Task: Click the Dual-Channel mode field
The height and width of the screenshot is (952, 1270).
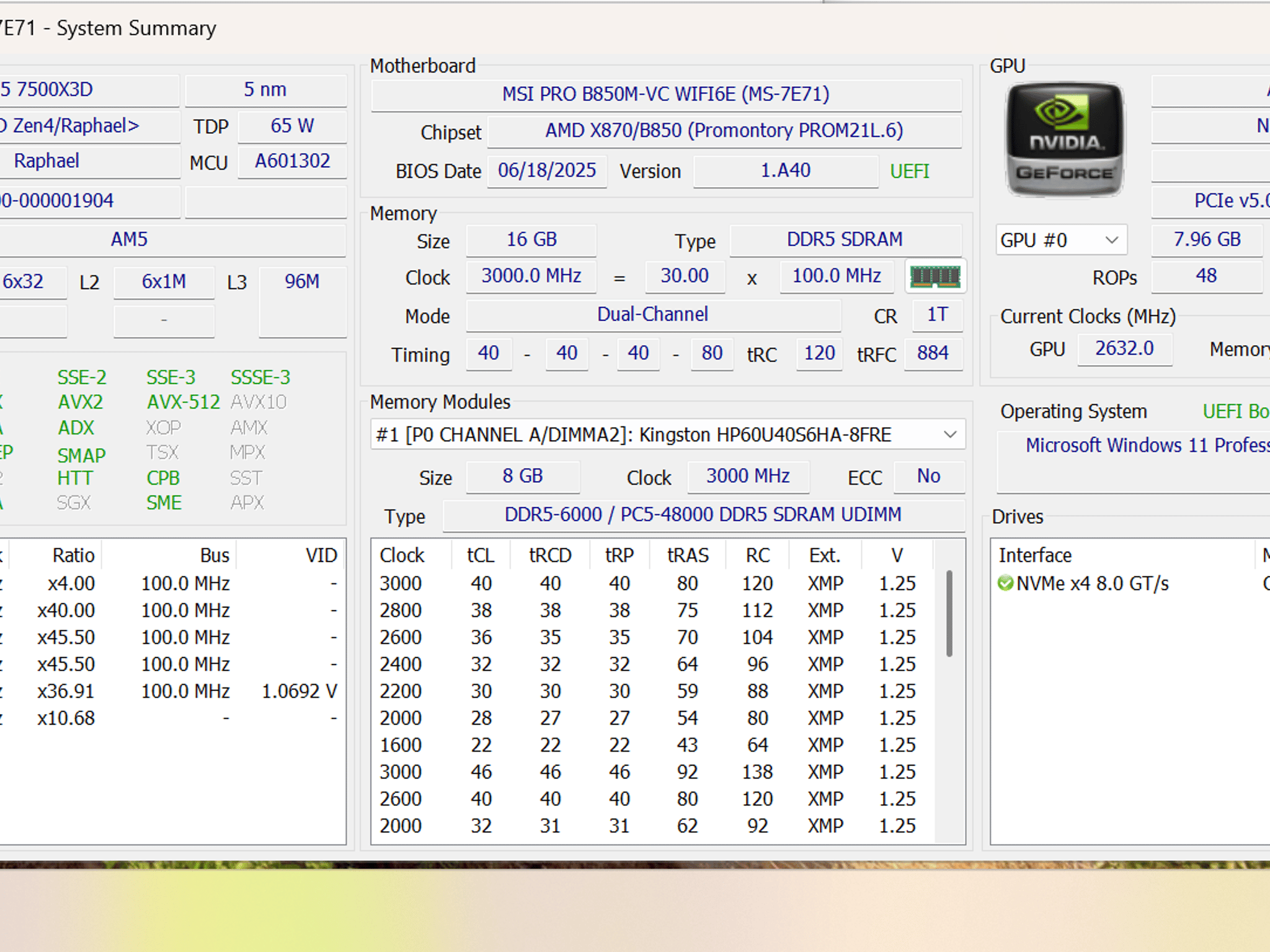Action: (x=653, y=314)
